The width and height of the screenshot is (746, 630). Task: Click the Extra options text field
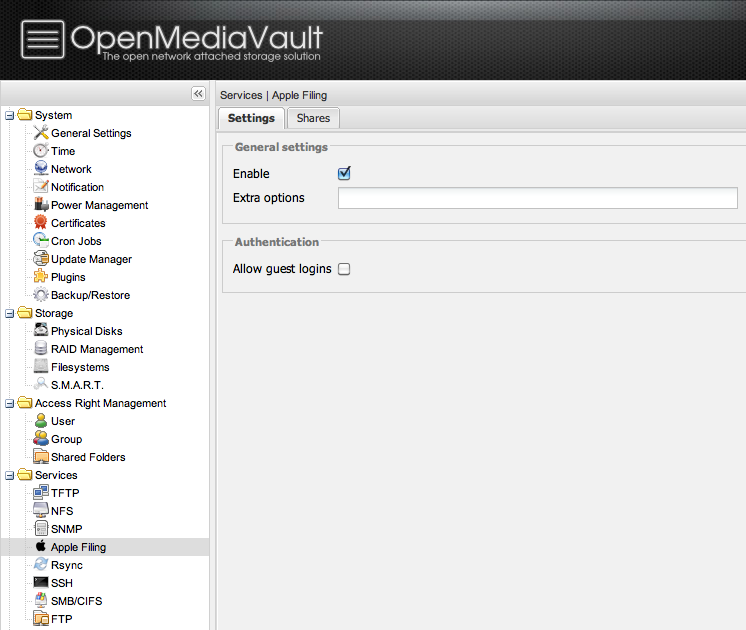[537, 198]
